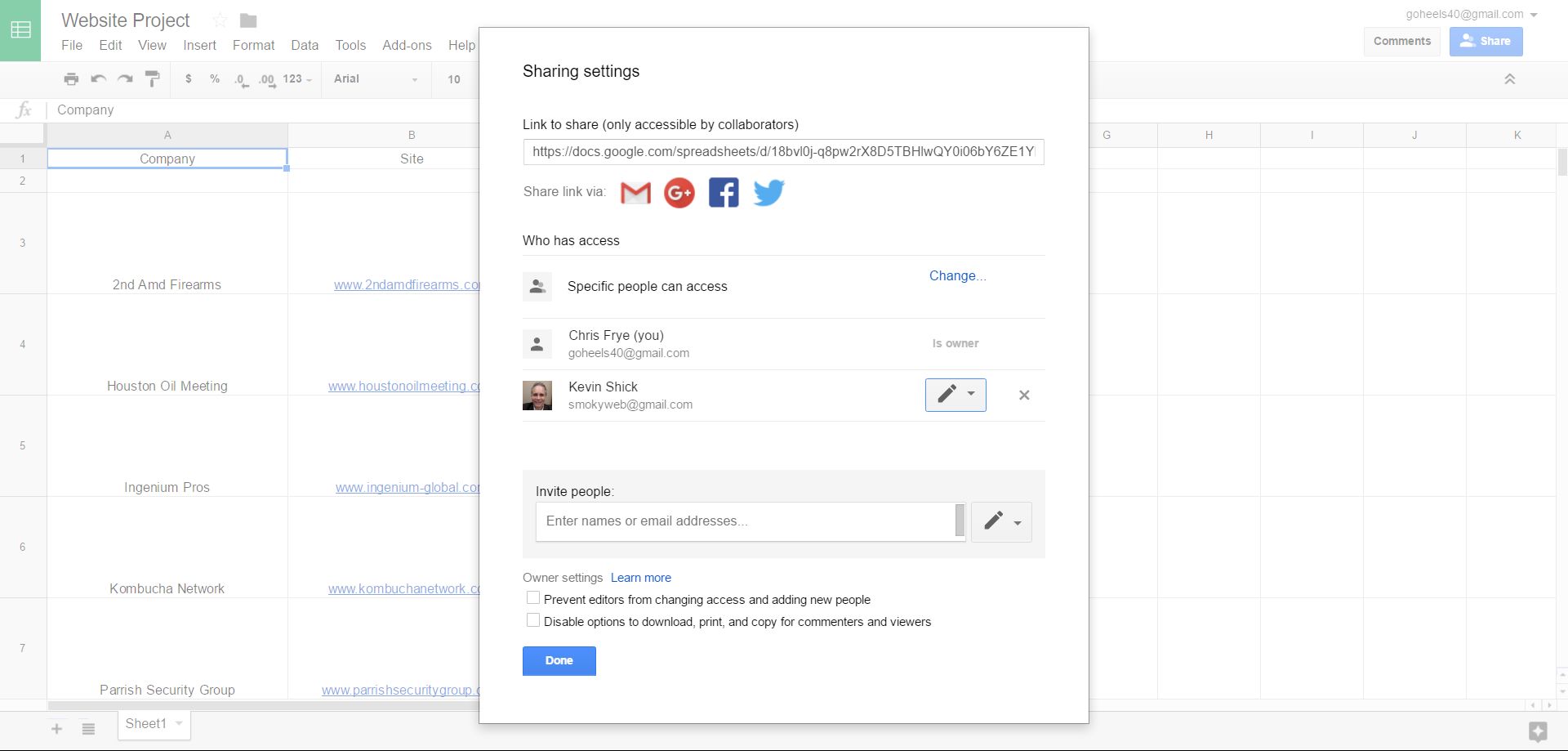Click the Change access link

point(957,276)
